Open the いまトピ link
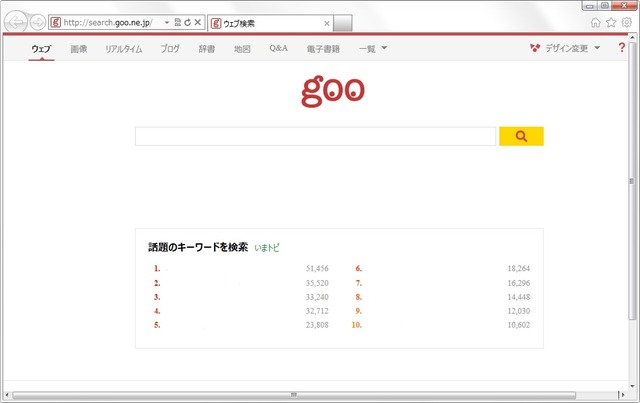 pyautogui.click(x=267, y=248)
